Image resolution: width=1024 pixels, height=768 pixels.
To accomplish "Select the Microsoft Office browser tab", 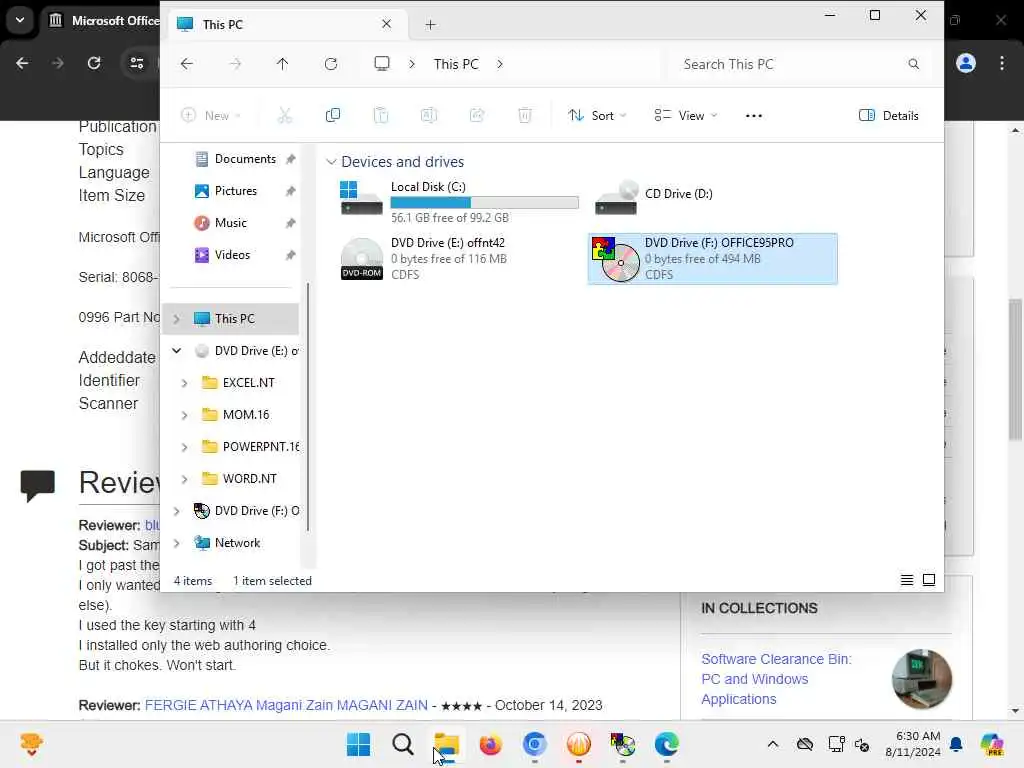I will 104,21.
